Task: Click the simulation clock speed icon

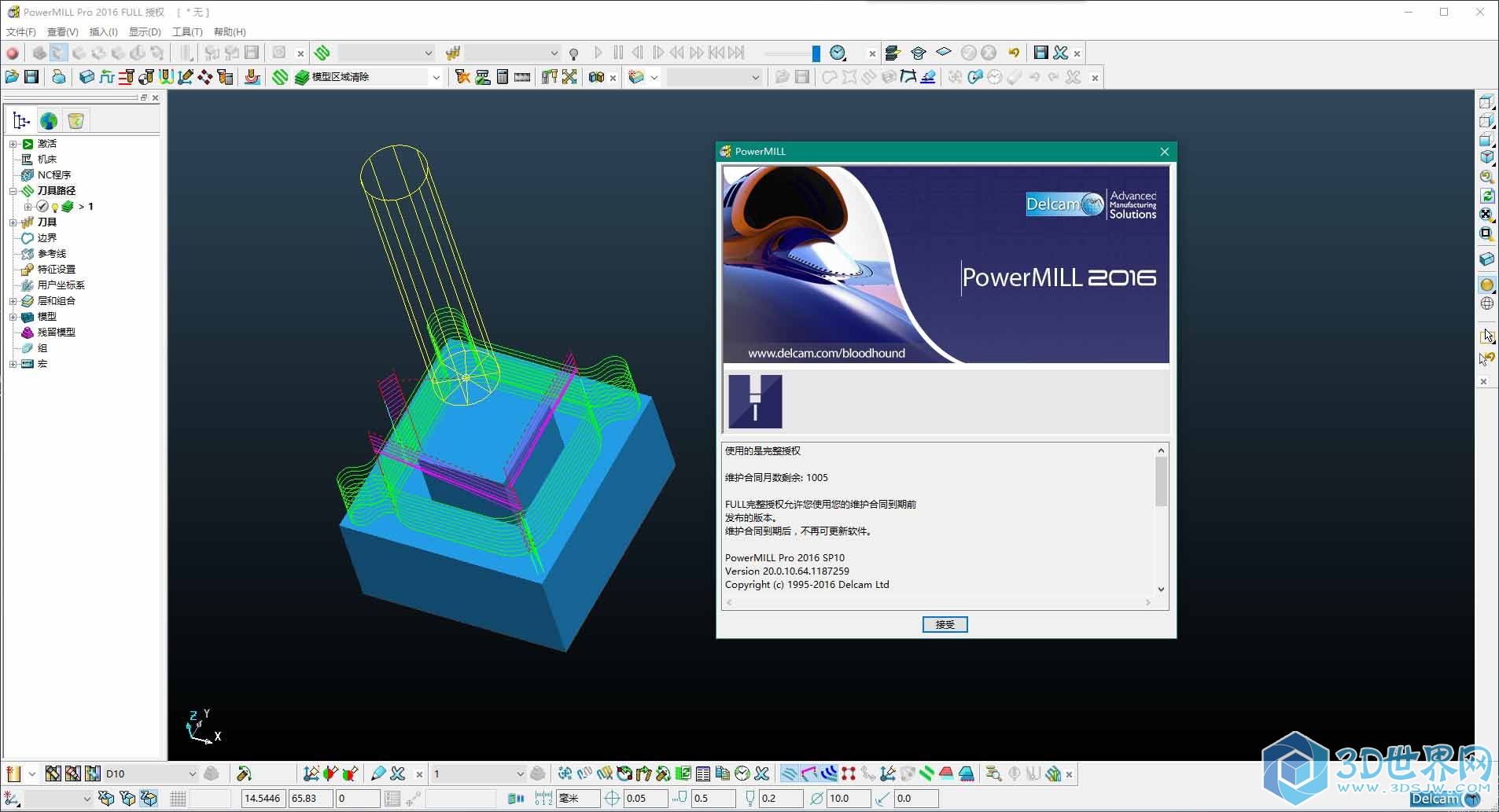Action: [838, 53]
